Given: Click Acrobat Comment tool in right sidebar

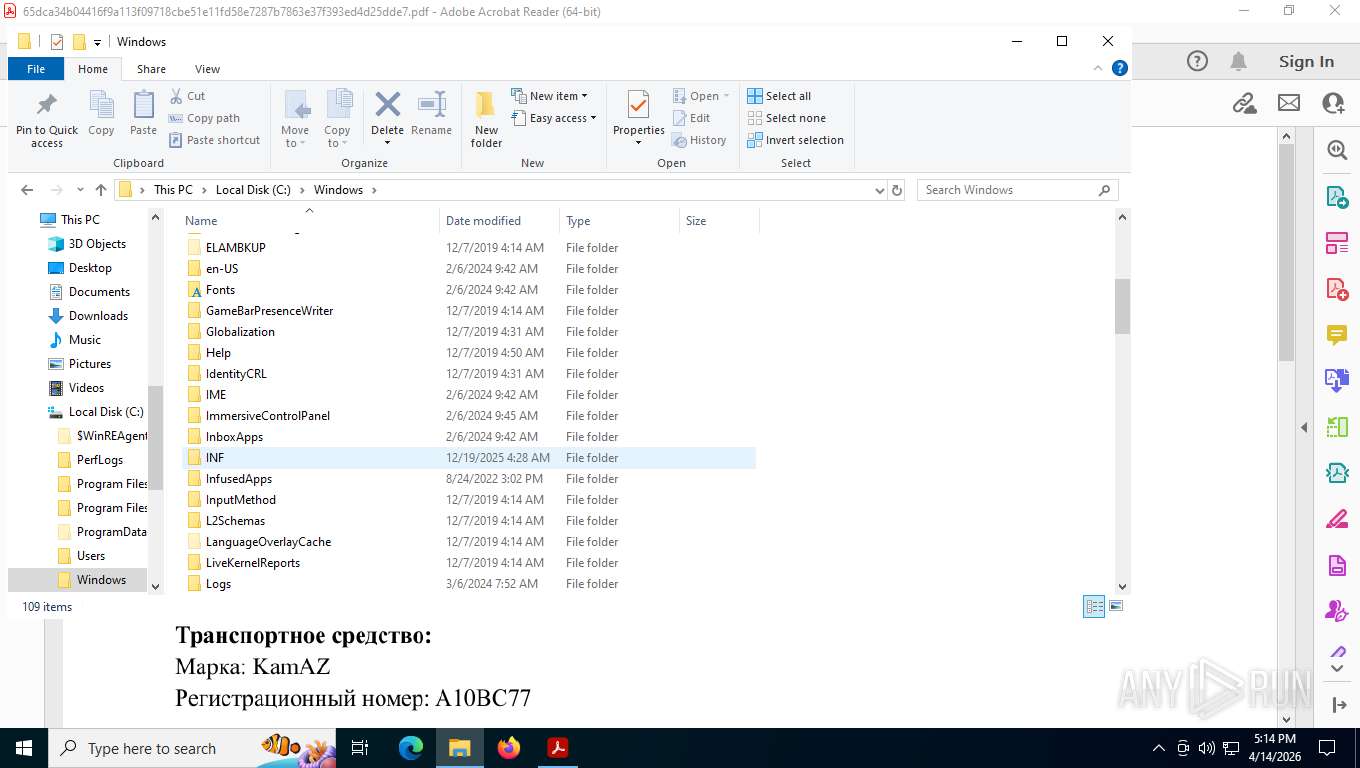Looking at the screenshot, I should pos(1337,334).
